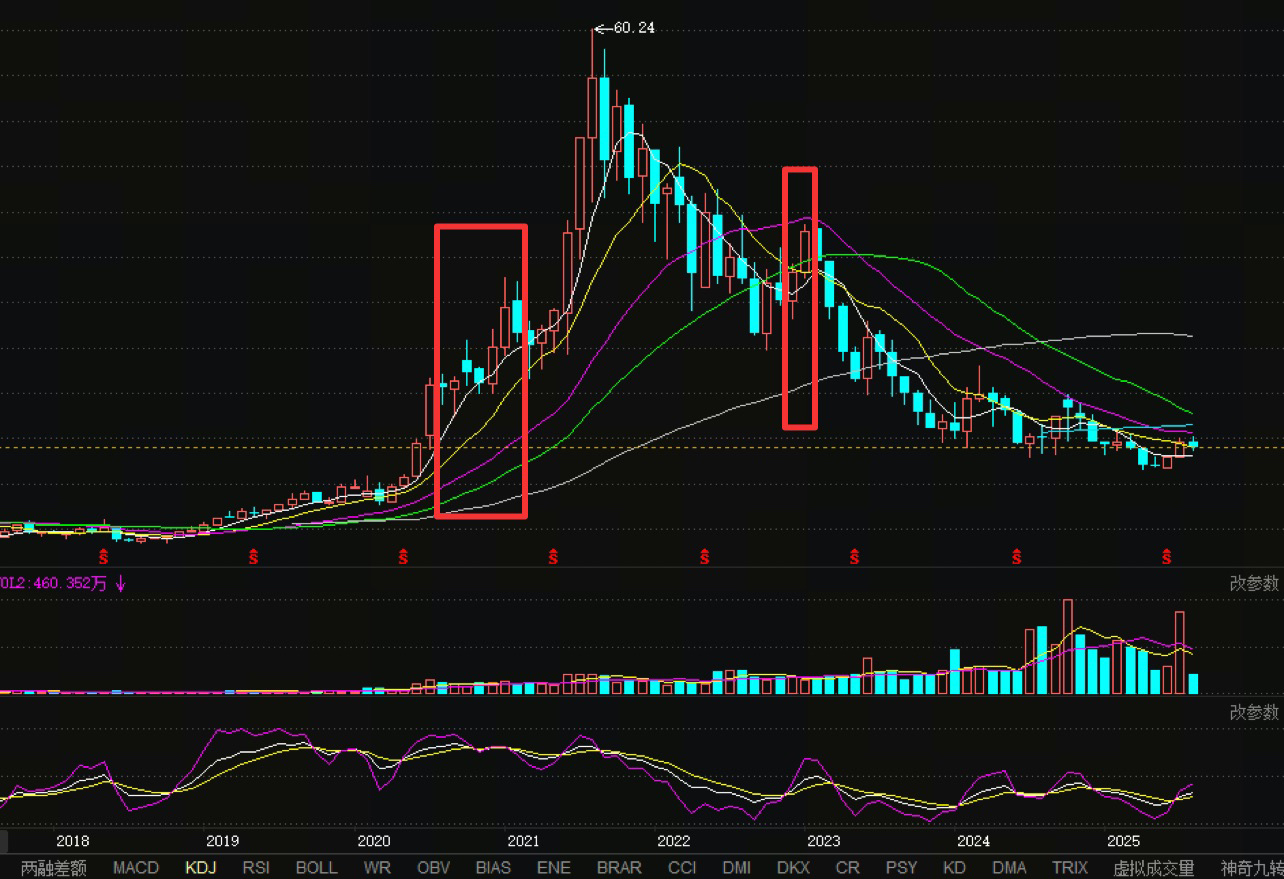The height and width of the screenshot is (879, 1284).
Task: Switch to the BIAS indicator tab
Action: click(x=494, y=868)
